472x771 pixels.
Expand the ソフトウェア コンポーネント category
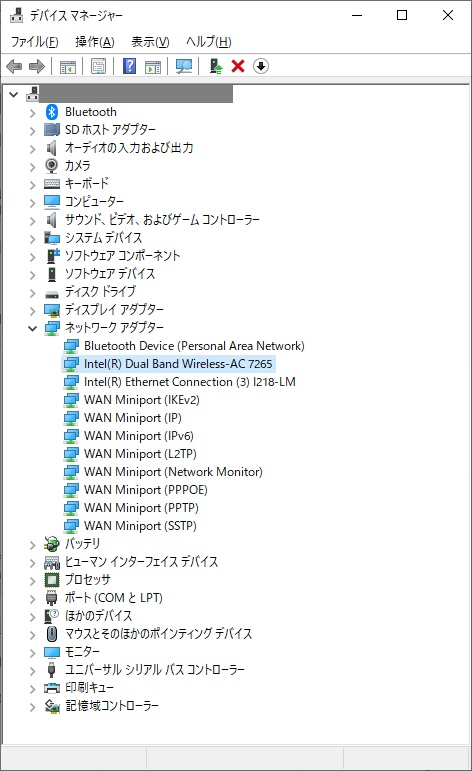(x=32, y=257)
